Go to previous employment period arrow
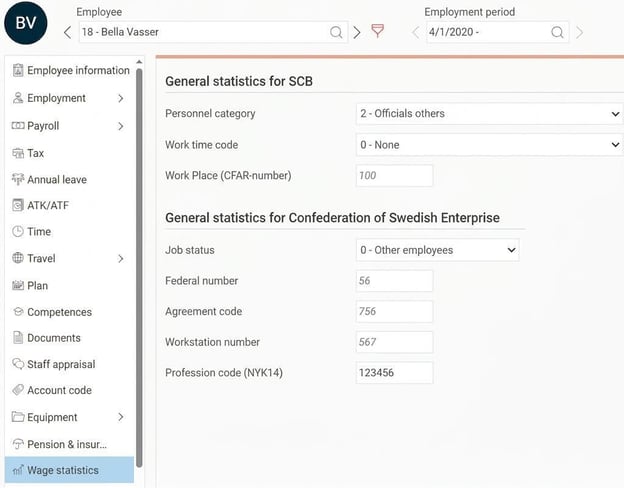Viewport: 624px width, 488px height. click(416, 32)
